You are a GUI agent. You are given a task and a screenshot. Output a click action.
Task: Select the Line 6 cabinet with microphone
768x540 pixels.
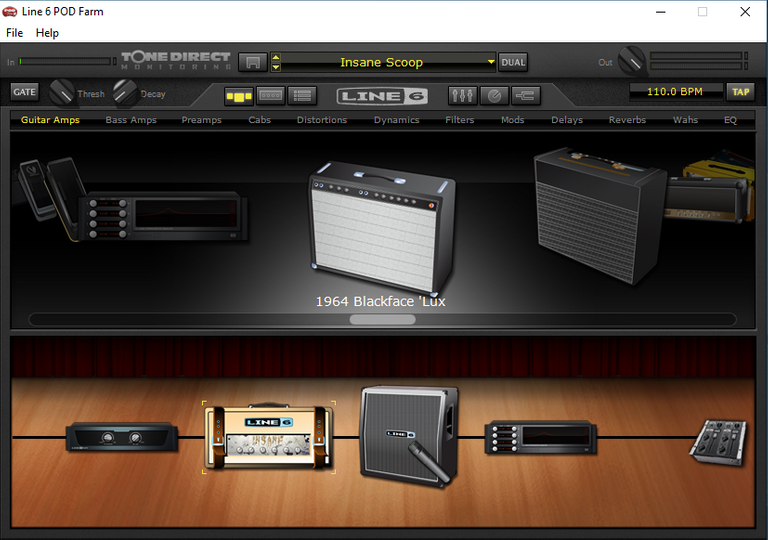(408, 436)
